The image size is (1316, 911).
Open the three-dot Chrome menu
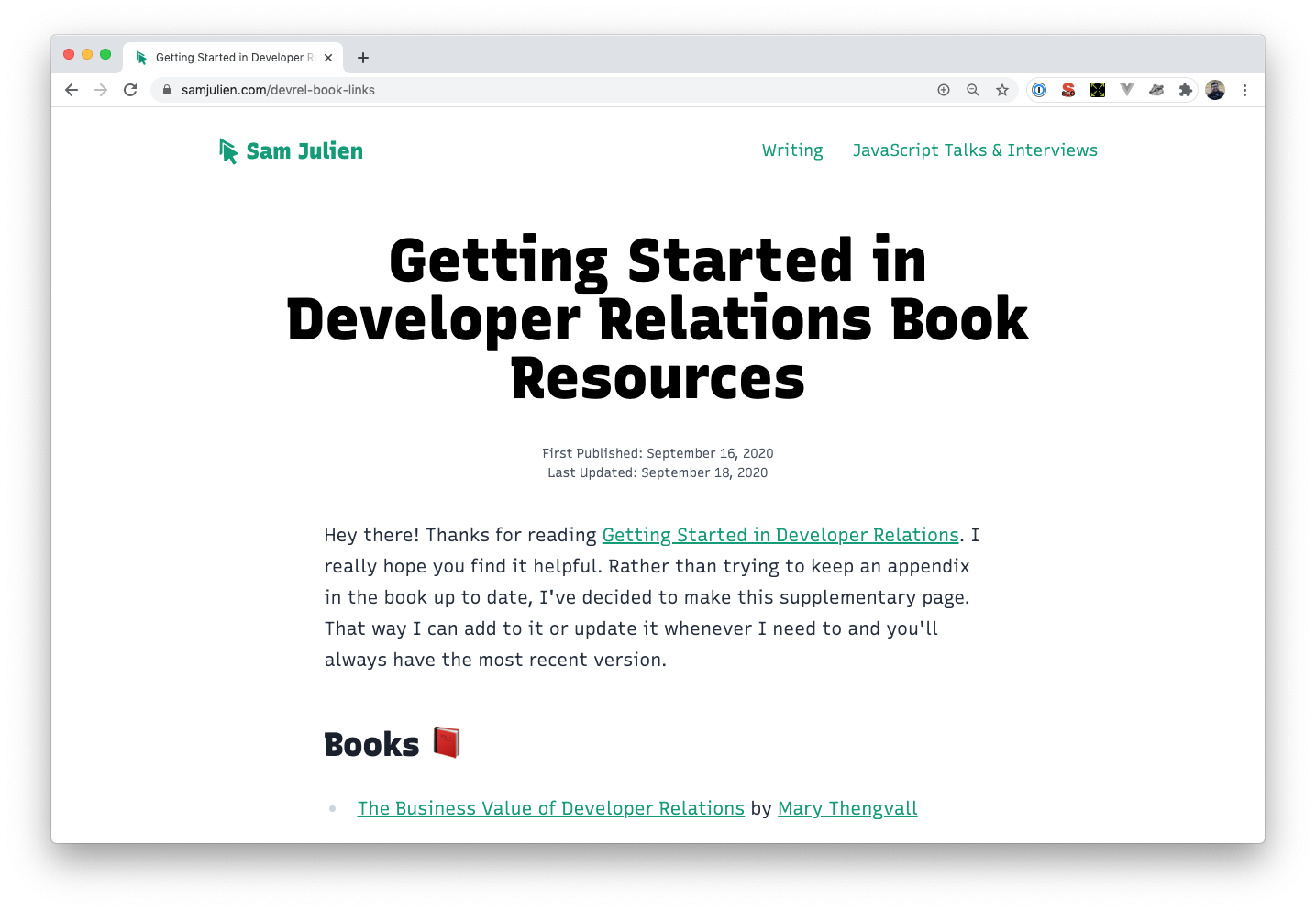click(x=1244, y=90)
